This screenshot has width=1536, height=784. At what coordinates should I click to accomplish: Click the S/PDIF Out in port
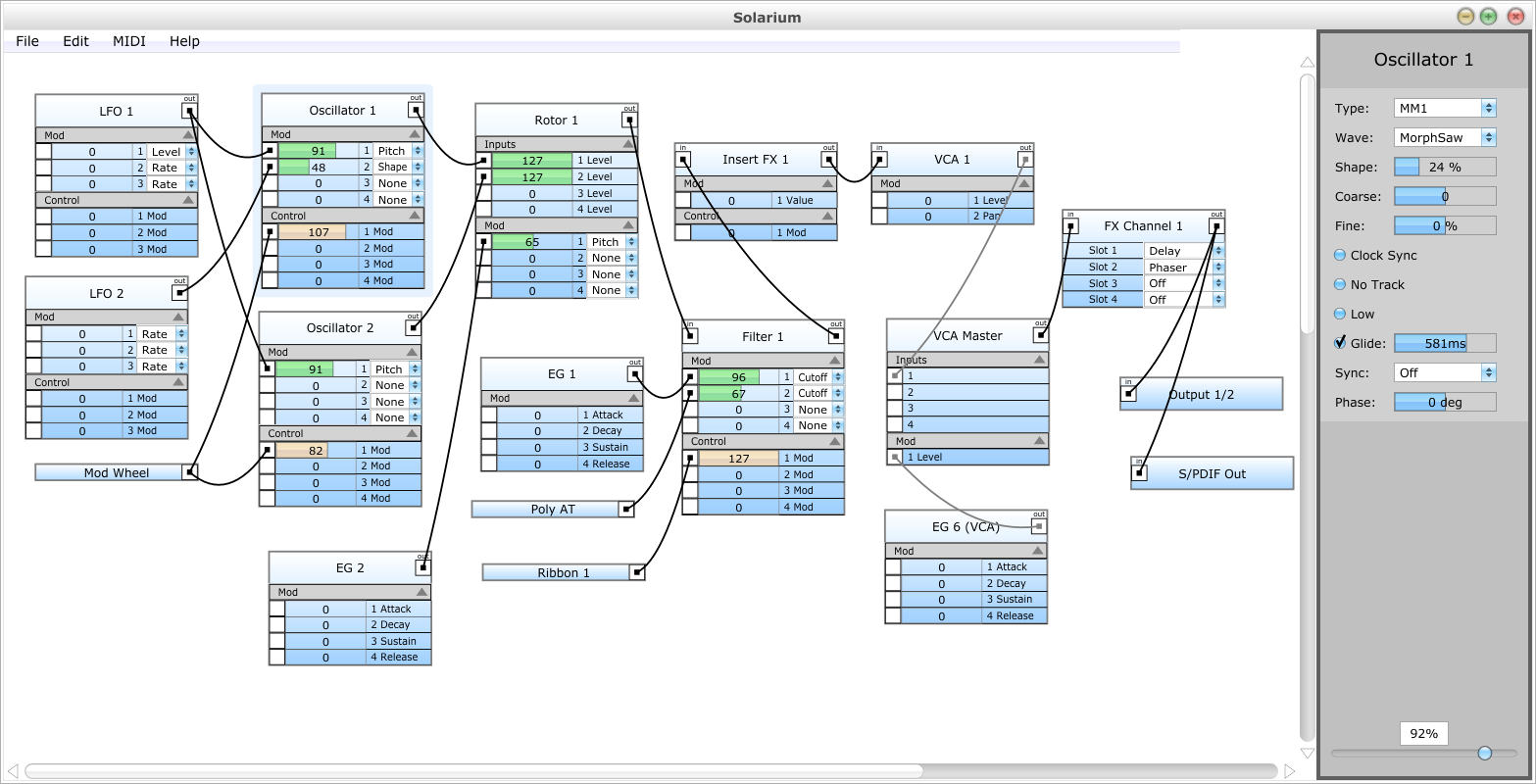coord(1139,473)
